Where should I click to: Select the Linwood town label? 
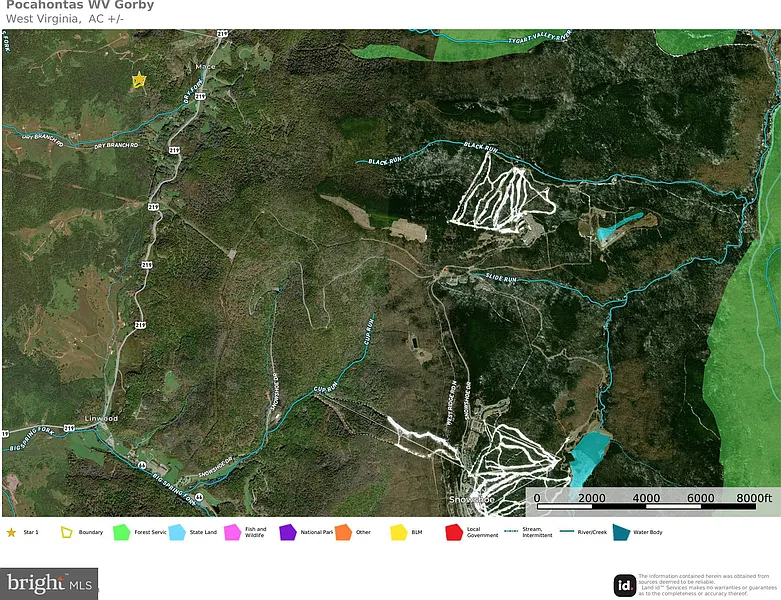point(101,417)
